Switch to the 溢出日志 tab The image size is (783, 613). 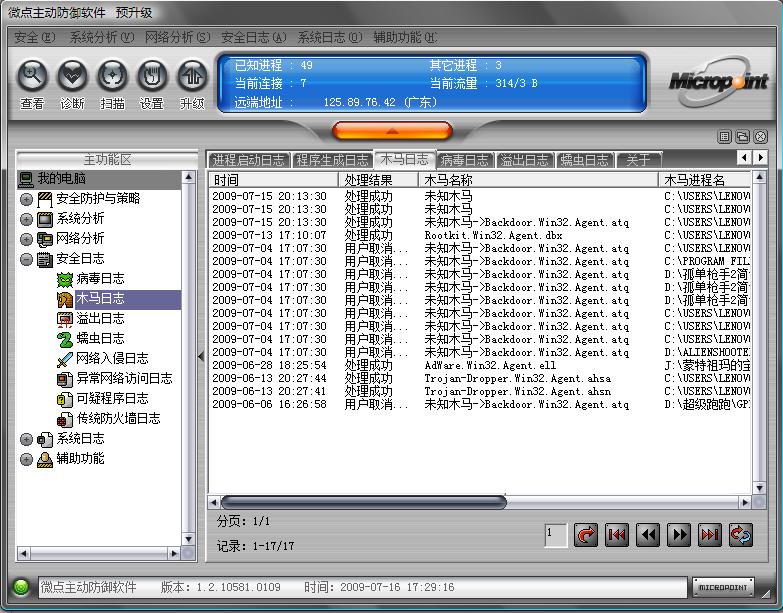pos(525,160)
